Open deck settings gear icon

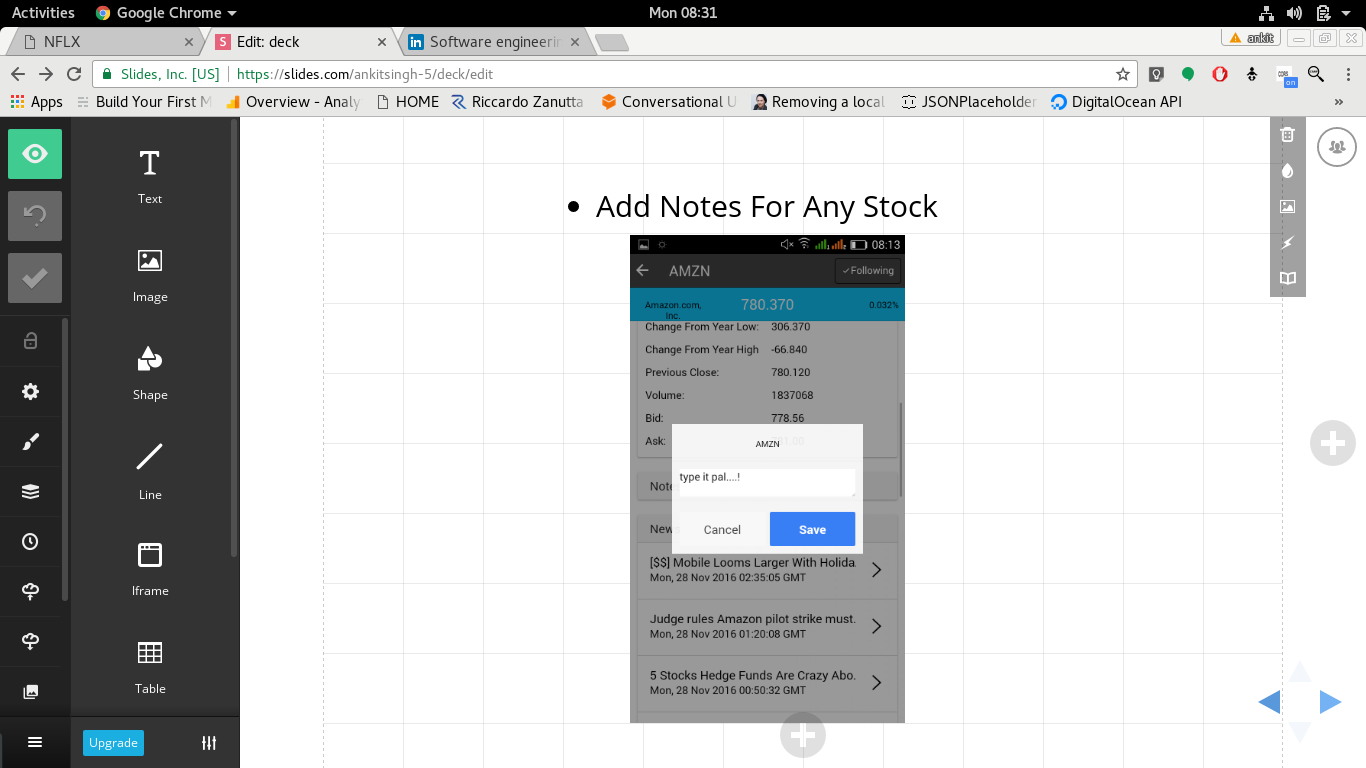coord(30,391)
